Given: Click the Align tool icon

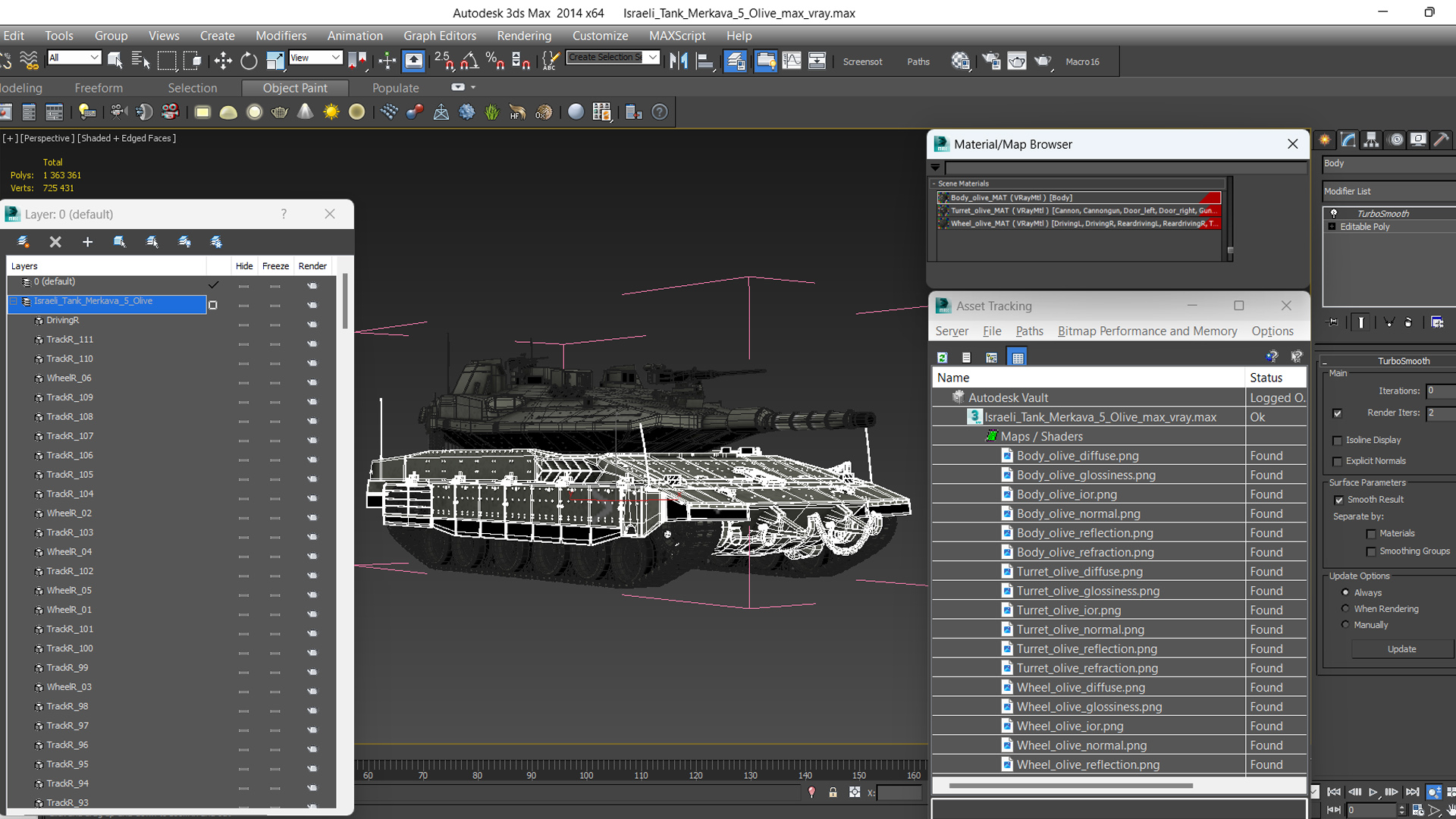Looking at the screenshot, I should point(705,61).
